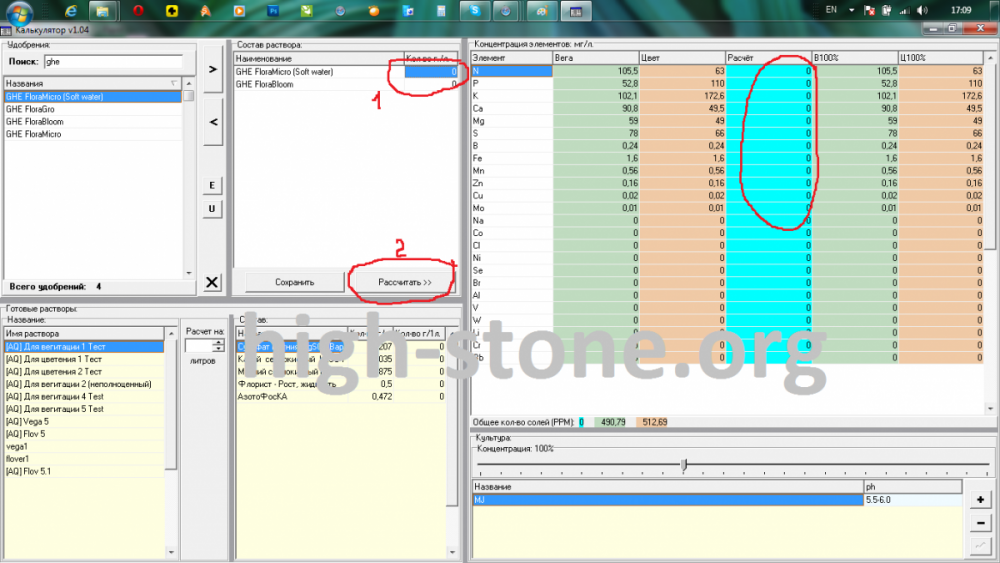Click the Сохранить button
This screenshot has width=1000, height=563.
click(x=294, y=282)
